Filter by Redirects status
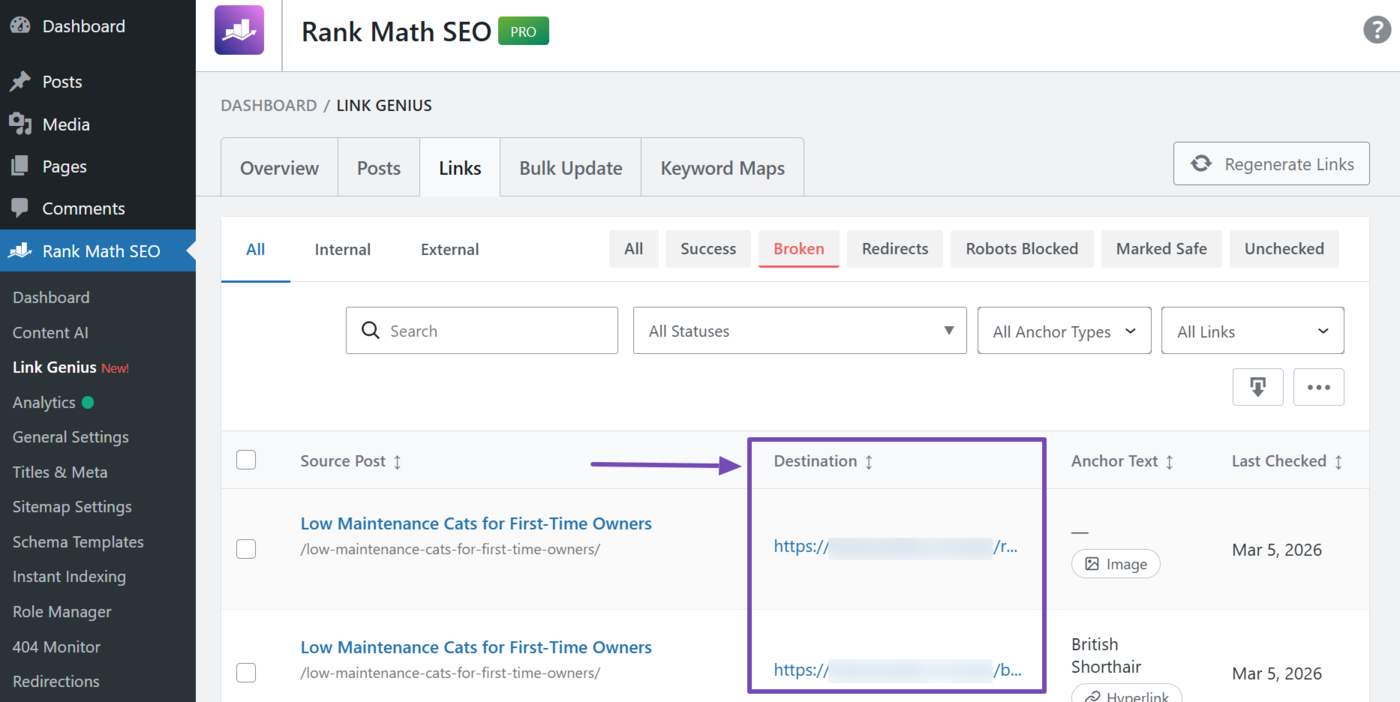The image size is (1400, 702). tap(895, 249)
